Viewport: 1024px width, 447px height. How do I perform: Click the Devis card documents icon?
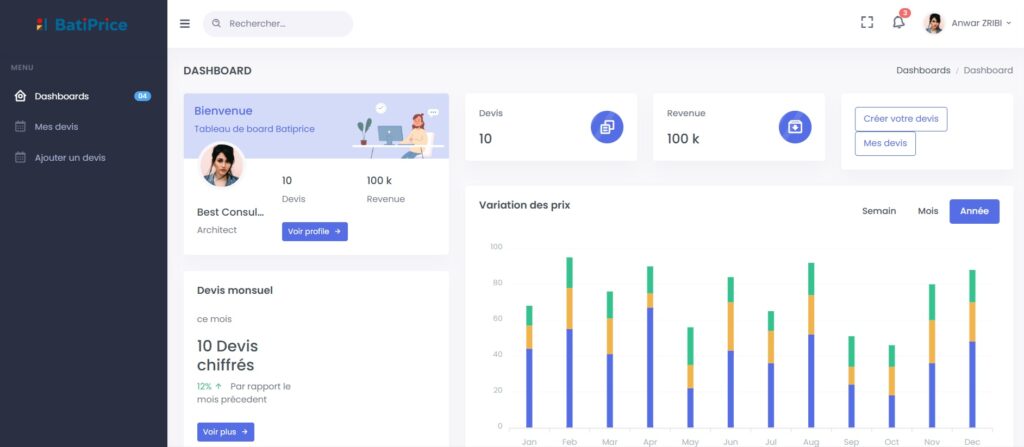(x=606, y=127)
